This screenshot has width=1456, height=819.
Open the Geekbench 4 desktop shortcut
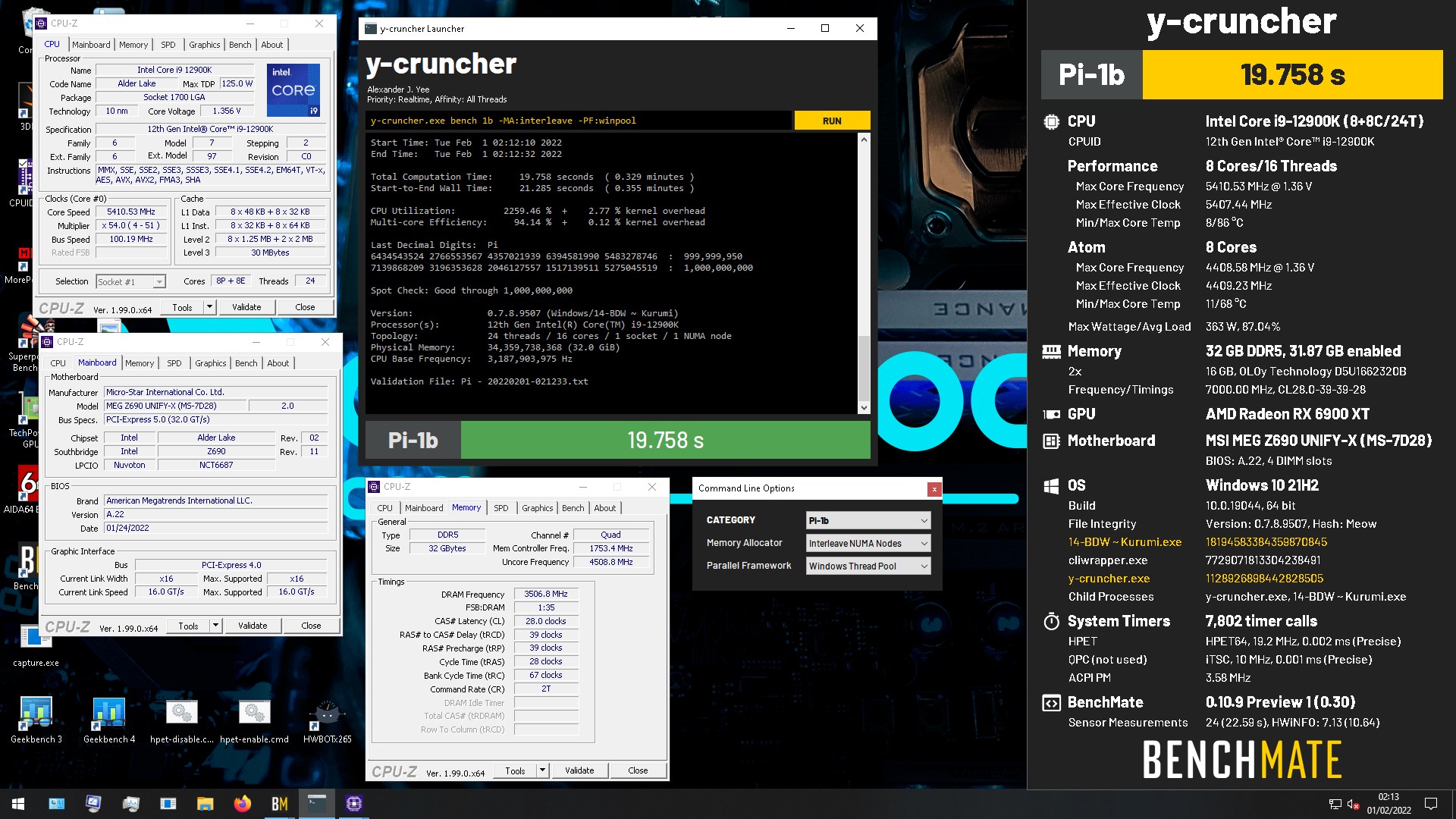point(109,720)
